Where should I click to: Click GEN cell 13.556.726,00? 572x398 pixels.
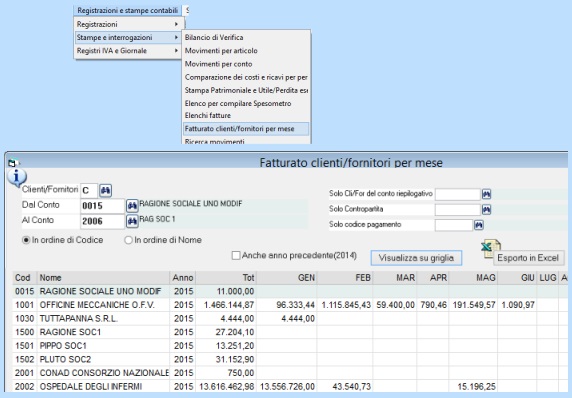click(287, 386)
